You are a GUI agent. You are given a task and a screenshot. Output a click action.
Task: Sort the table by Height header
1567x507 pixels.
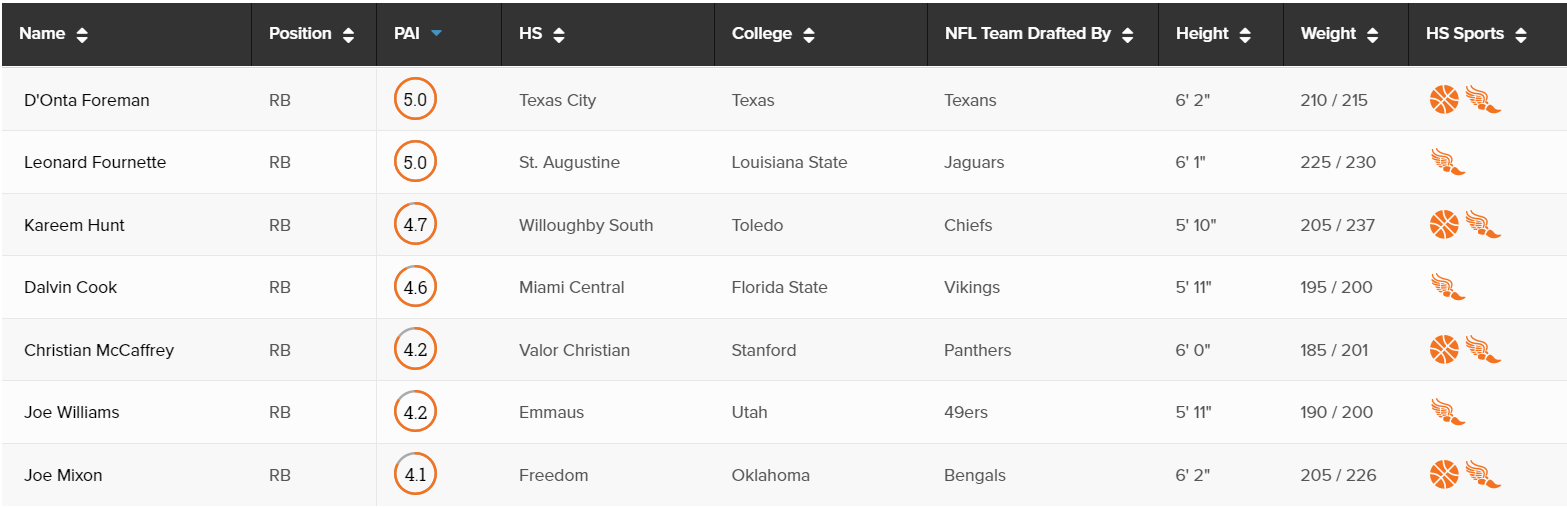(x=1214, y=34)
